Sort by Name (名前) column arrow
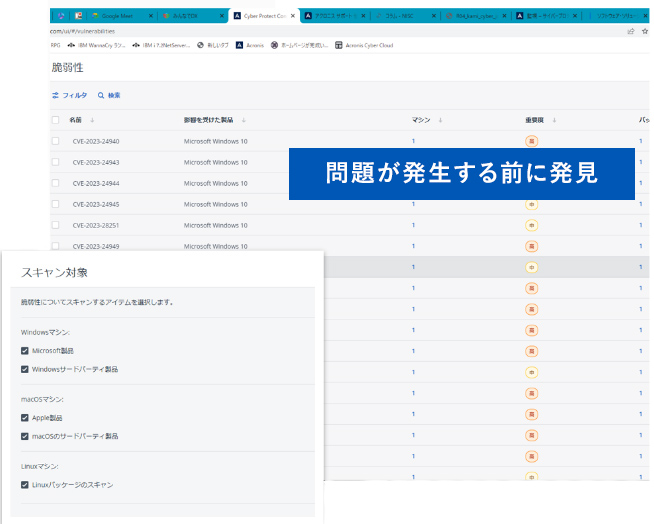The image size is (654, 524). point(92,120)
